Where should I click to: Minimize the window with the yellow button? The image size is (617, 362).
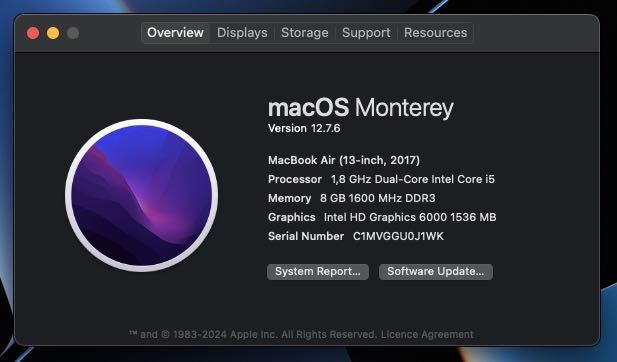coord(53,33)
